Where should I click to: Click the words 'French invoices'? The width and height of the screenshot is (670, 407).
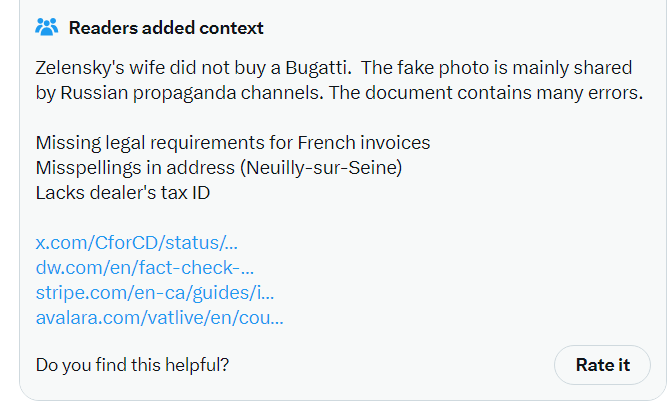pyautogui.click(x=364, y=143)
